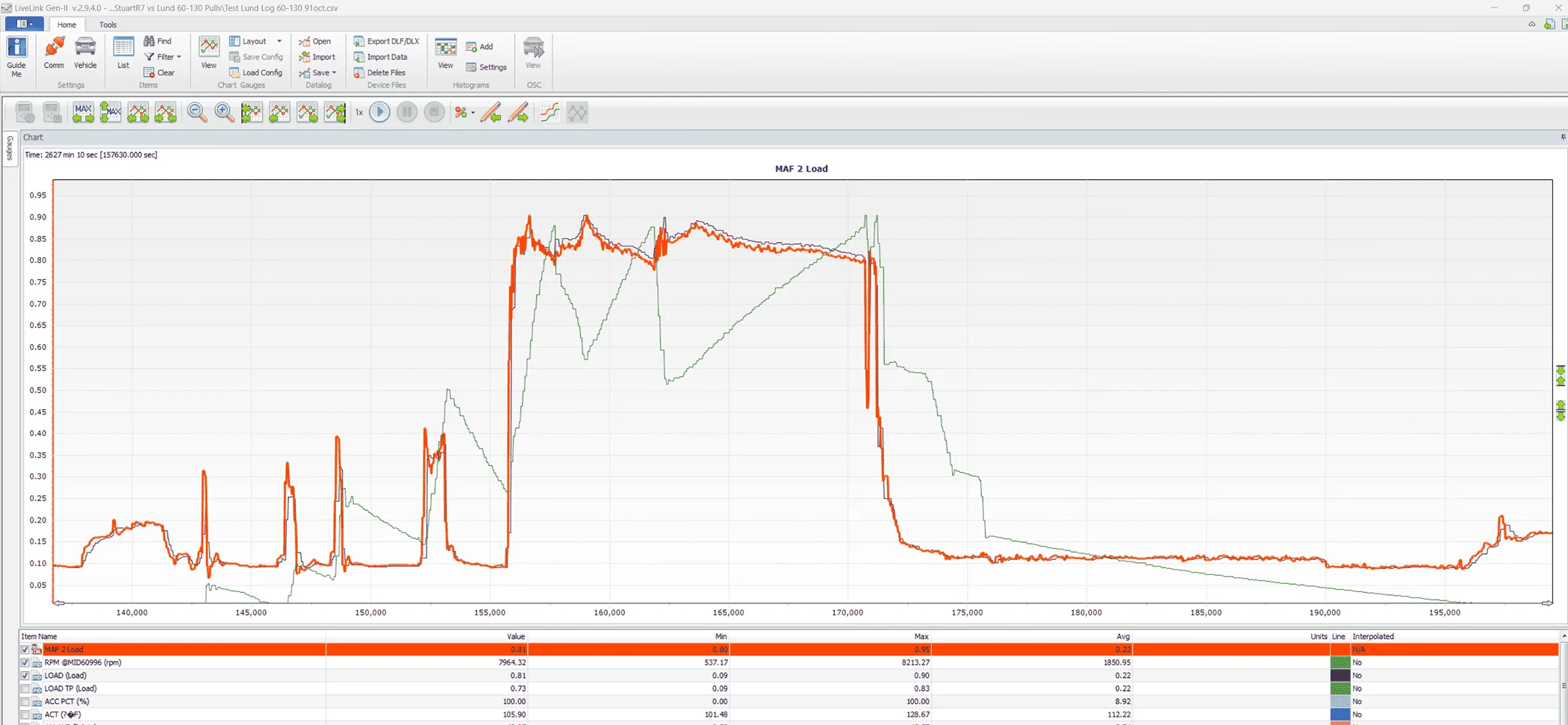Click the zoom out magnifier
Image resolution: width=1568 pixels, height=725 pixels.
197,113
